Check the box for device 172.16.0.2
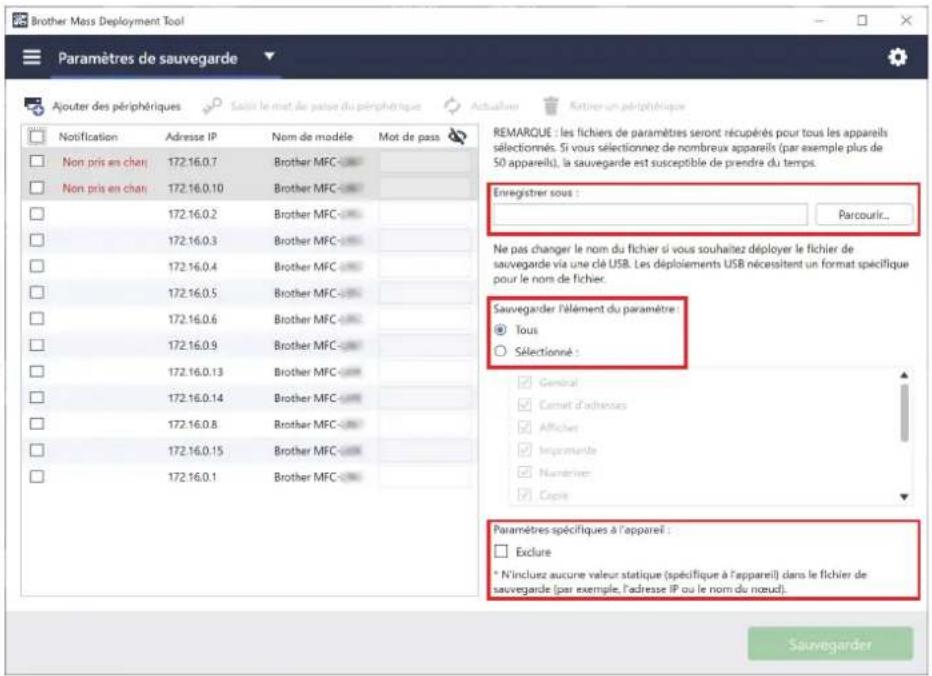932x676 pixels. (x=37, y=214)
